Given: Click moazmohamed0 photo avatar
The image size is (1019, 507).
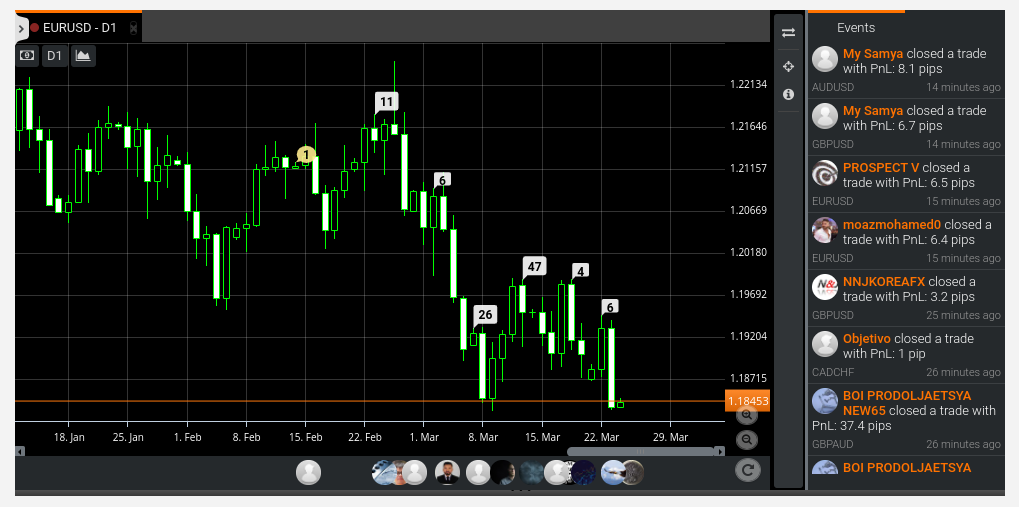Looking at the screenshot, I should [x=825, y=230].
